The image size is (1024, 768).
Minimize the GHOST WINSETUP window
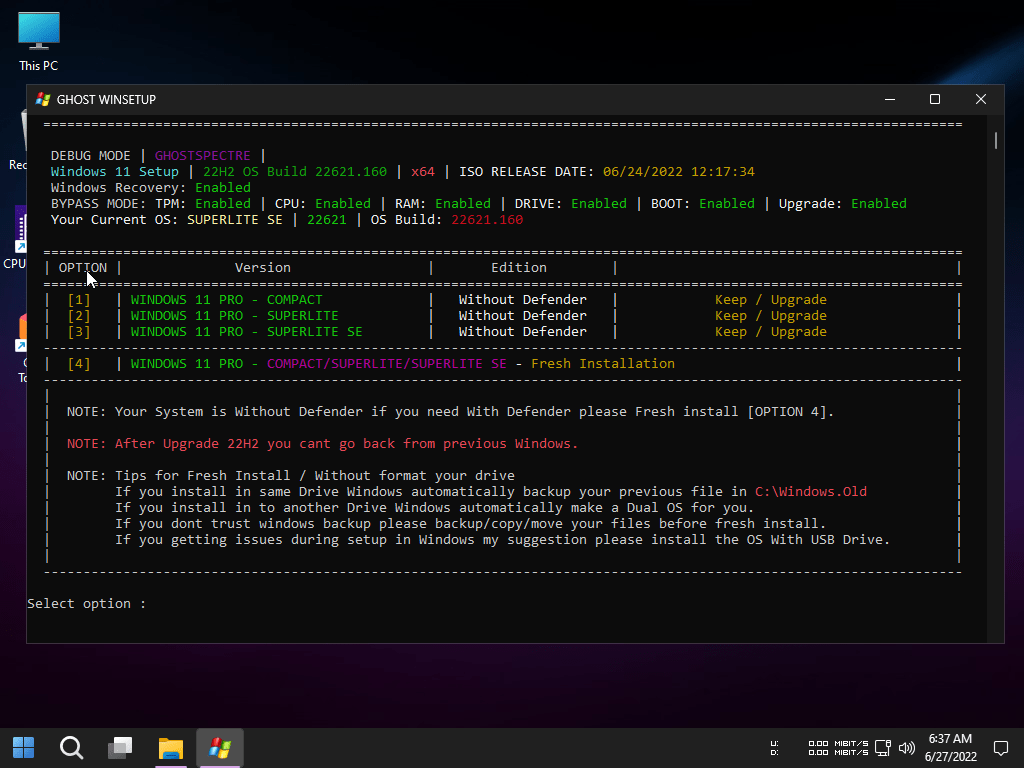(889, 99)
